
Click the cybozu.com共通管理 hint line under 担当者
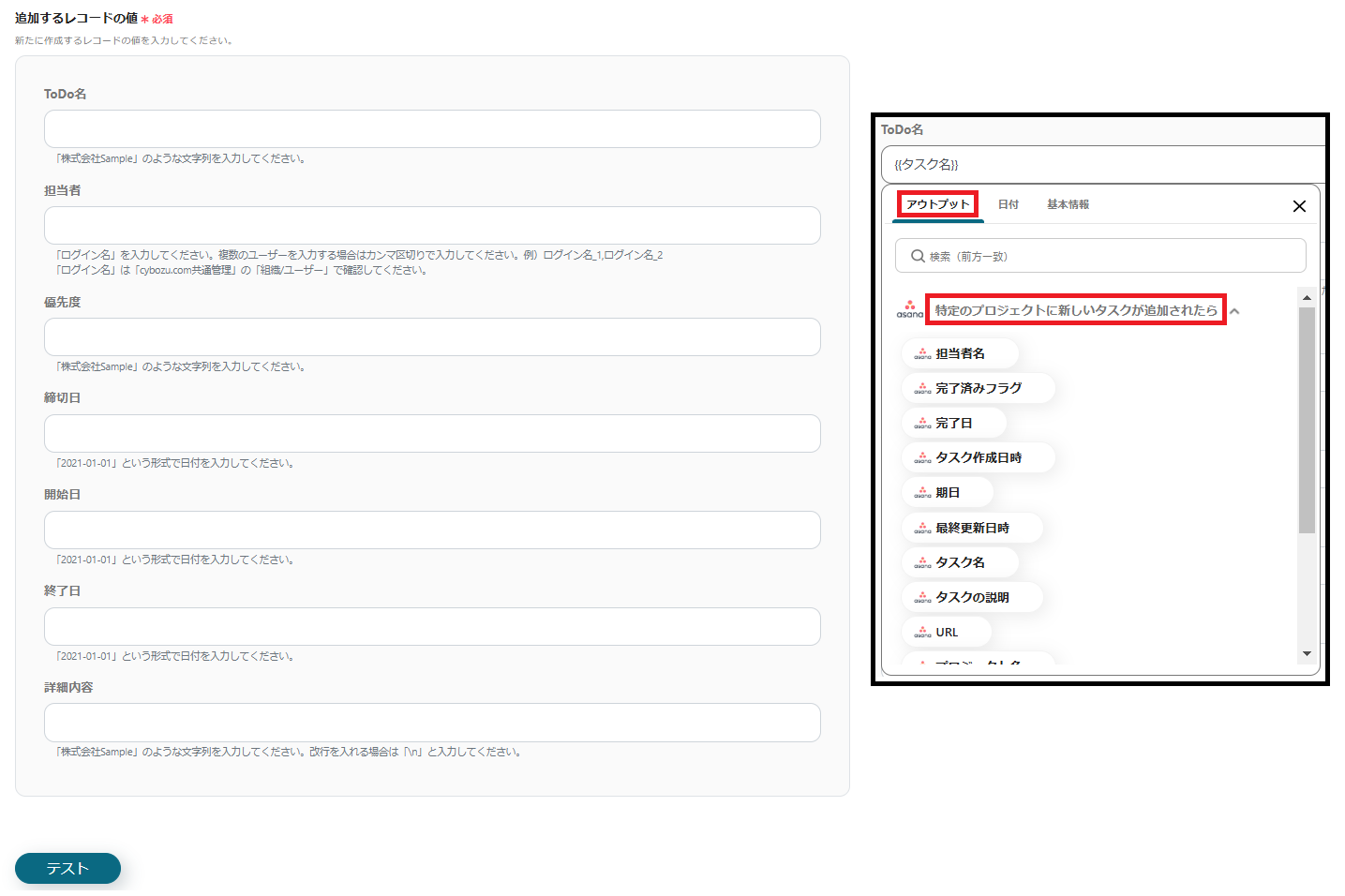point(241,270)
